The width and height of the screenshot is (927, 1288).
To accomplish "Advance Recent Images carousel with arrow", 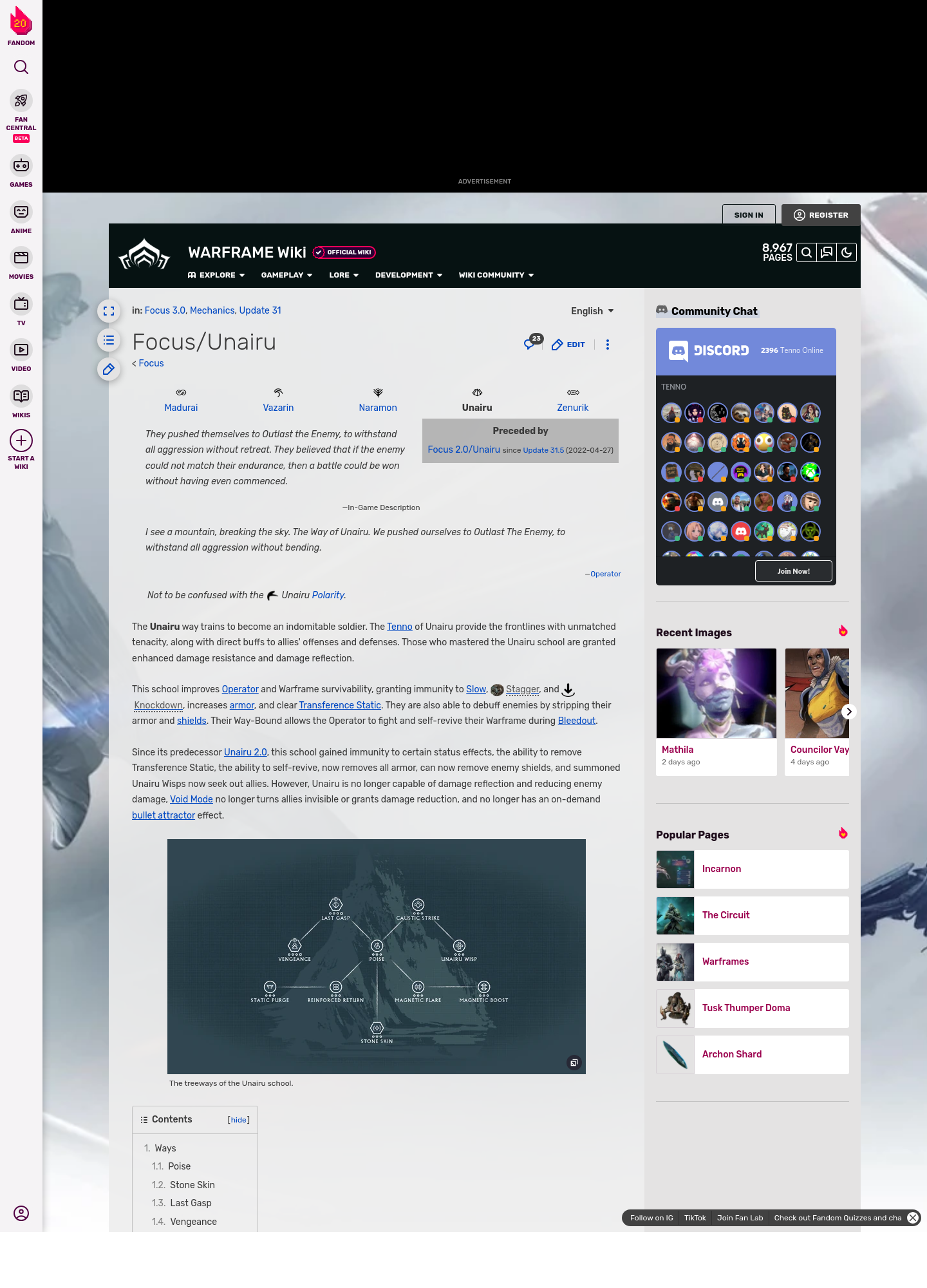I will (849, 712).
